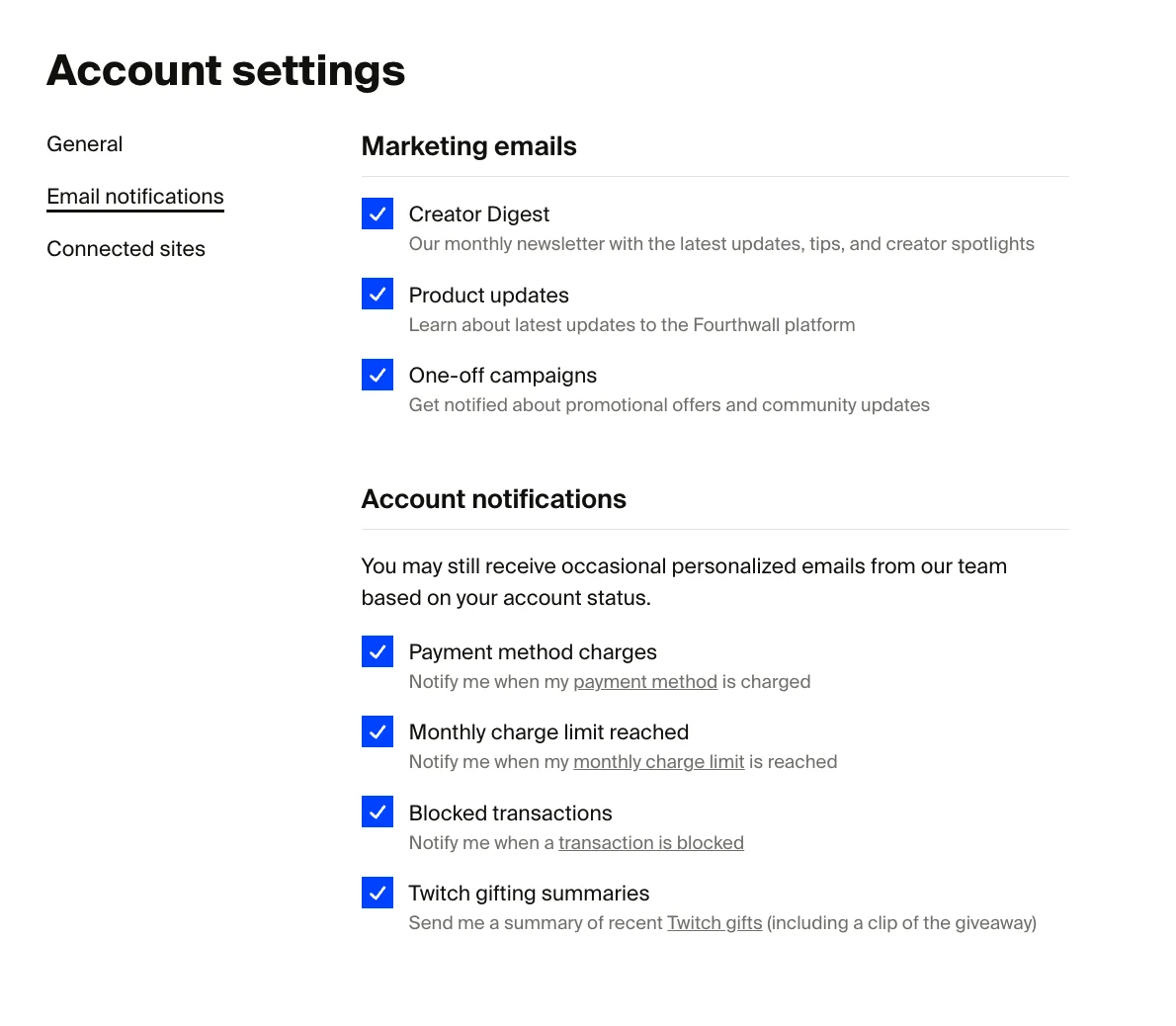Follow the transaction is blocked link
The image size is (1176, 1026).
[651, 842]
